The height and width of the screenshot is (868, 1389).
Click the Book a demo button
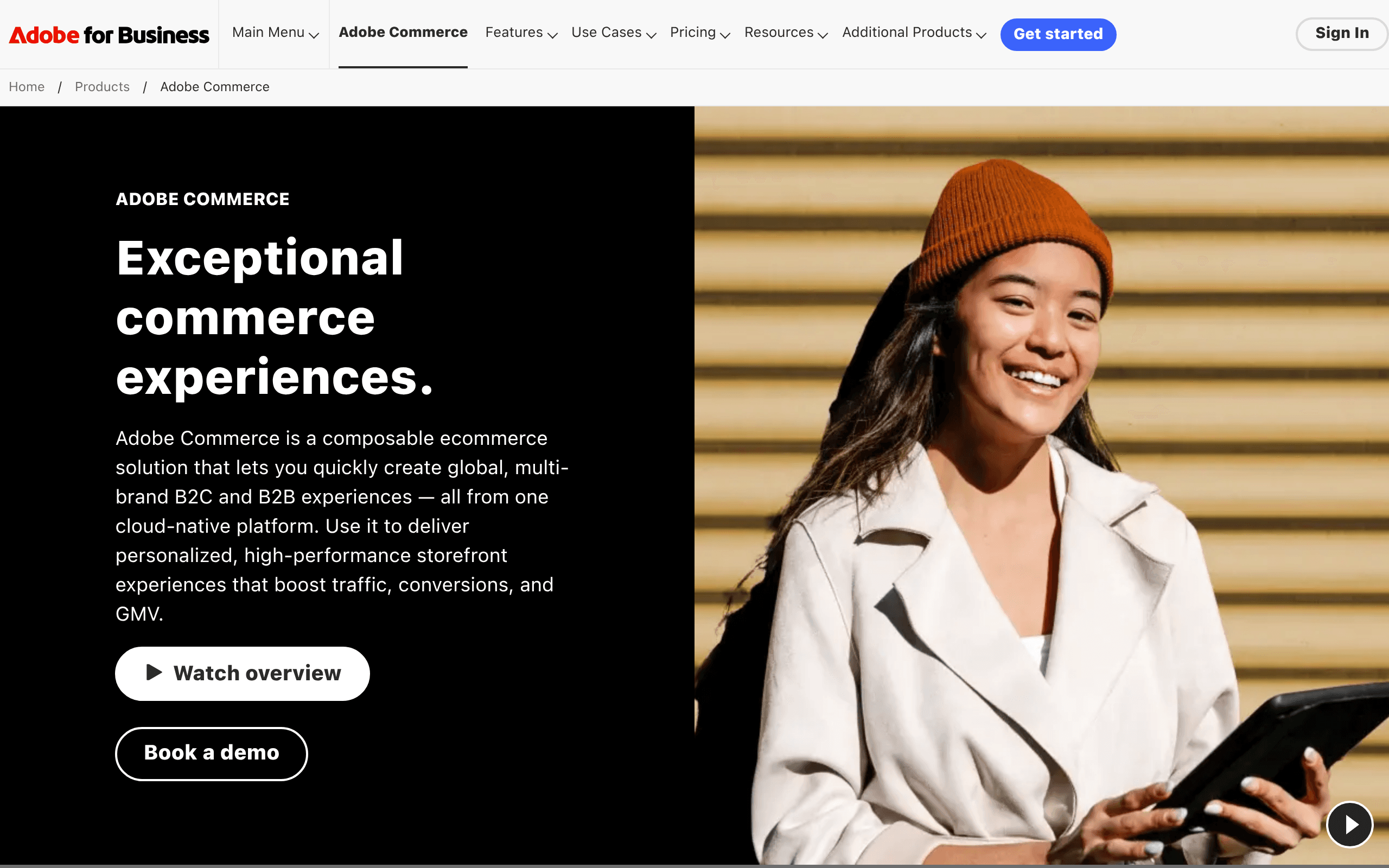(211, 753)
